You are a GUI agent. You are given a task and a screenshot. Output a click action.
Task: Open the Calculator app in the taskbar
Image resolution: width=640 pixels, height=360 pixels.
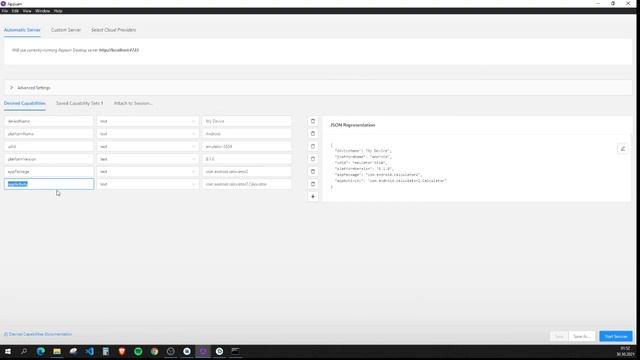tap(106, 351)
